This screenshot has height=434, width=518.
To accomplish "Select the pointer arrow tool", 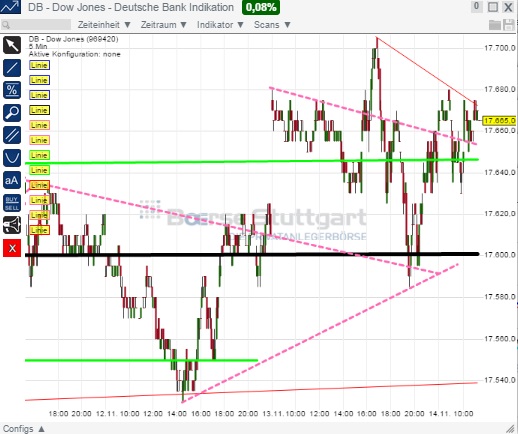I will point(12,45).
